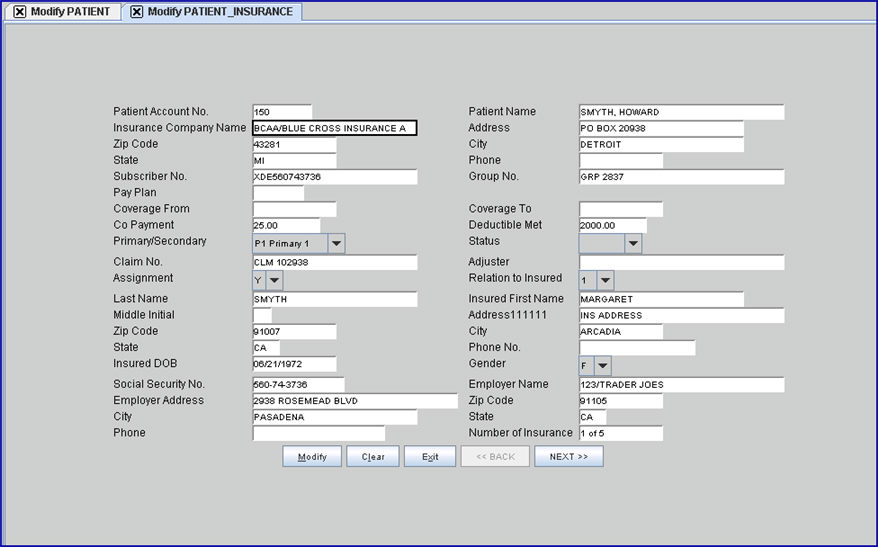Click the empty Coverage To field

click(621, 209)
